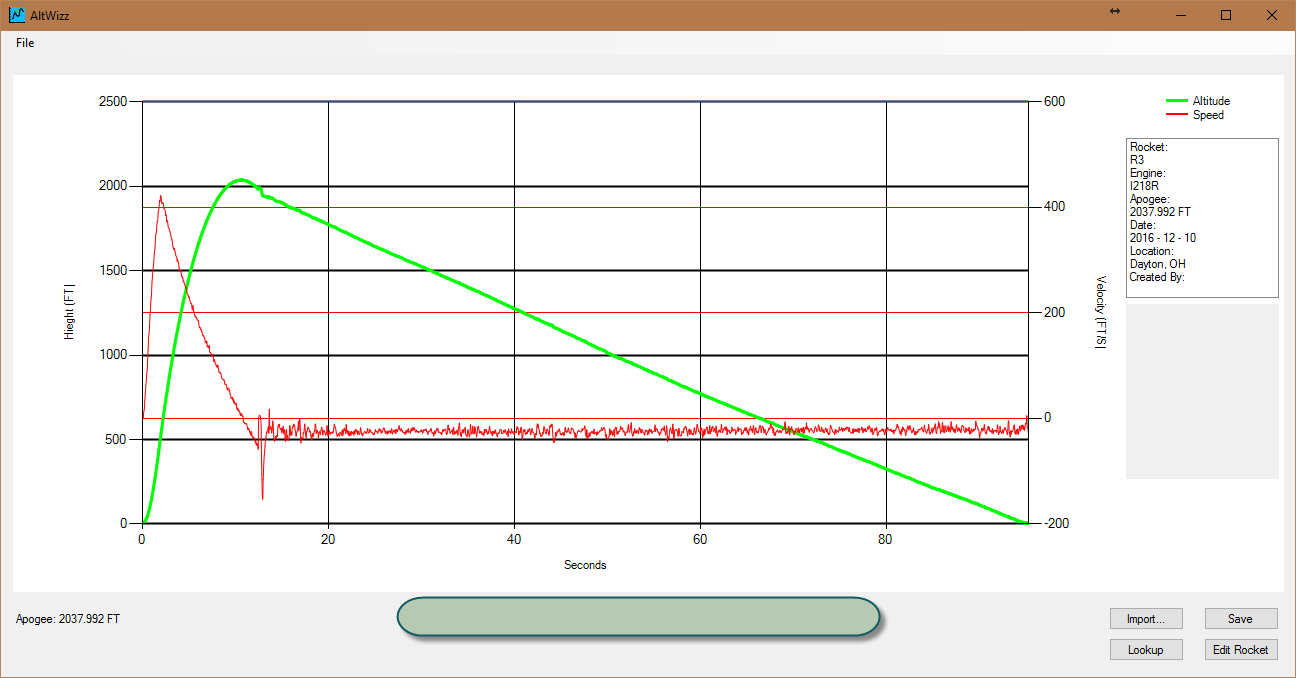The width and height of the screenshot is (1296, 678).
Task: Click the Lookup button
Action: click(1146, 649)
